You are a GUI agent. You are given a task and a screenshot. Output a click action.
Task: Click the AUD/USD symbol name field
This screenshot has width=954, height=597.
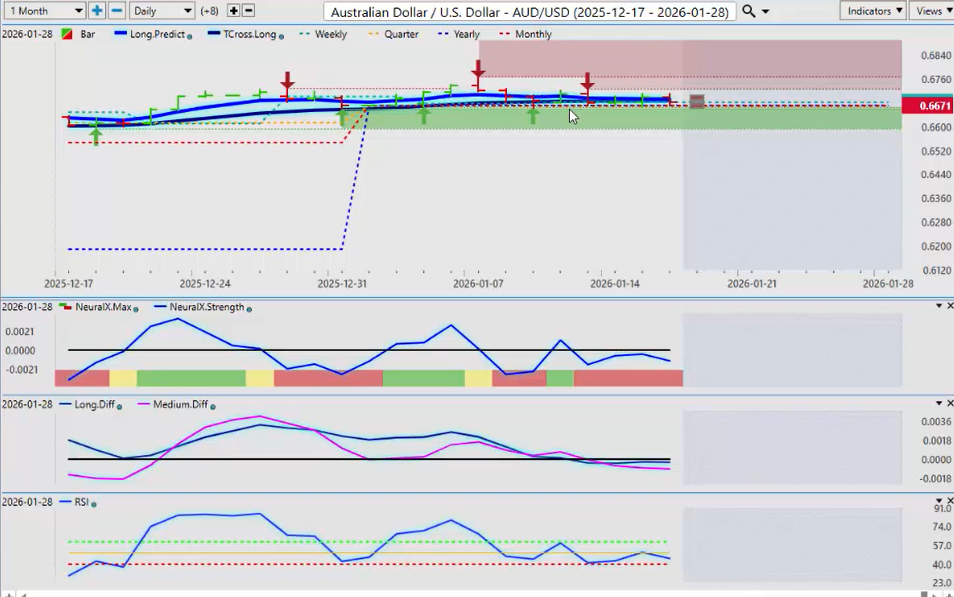[529, 11]
